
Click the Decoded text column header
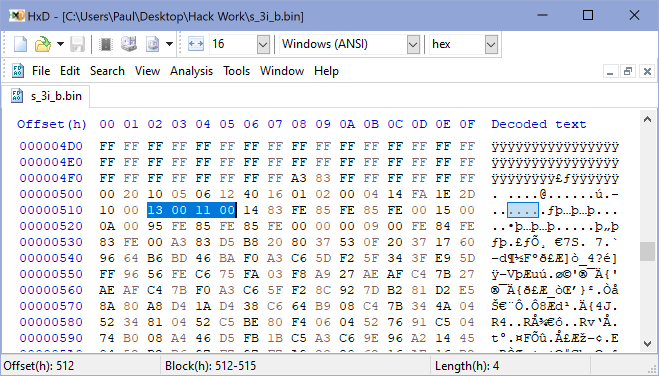[539, 124]
